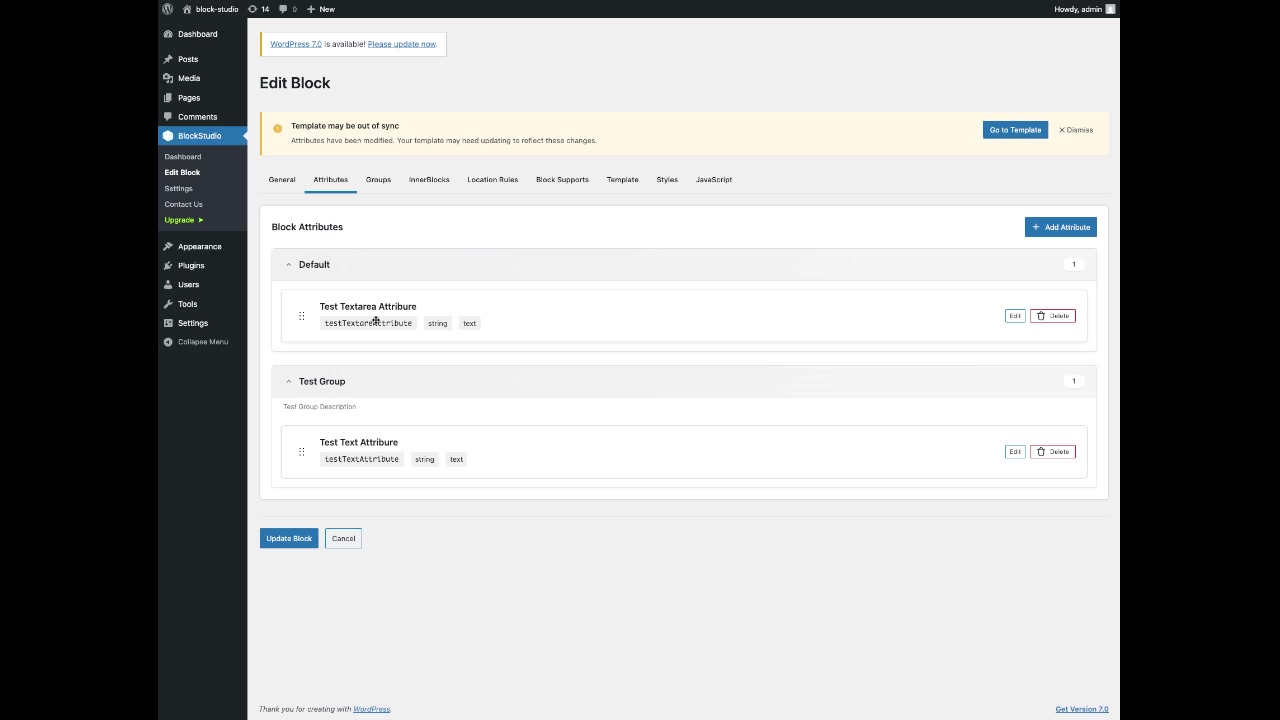Image resolution: width=1280 pixels, height=720 pixels.
Task: Open the Get Version 7.0 footer link
Action: pos(1082,709)
